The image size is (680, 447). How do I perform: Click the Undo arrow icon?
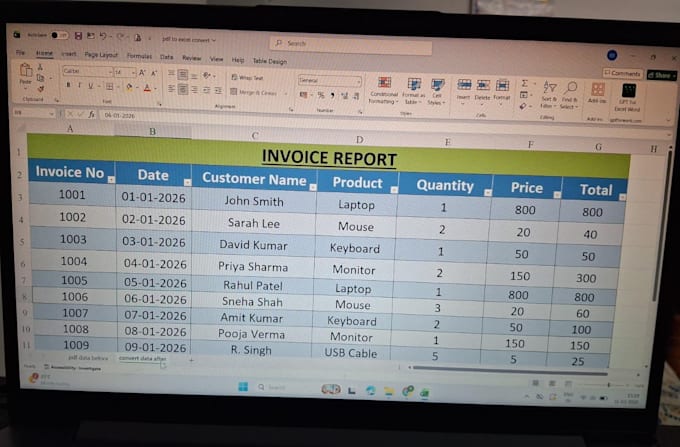[x=103, y=36]
